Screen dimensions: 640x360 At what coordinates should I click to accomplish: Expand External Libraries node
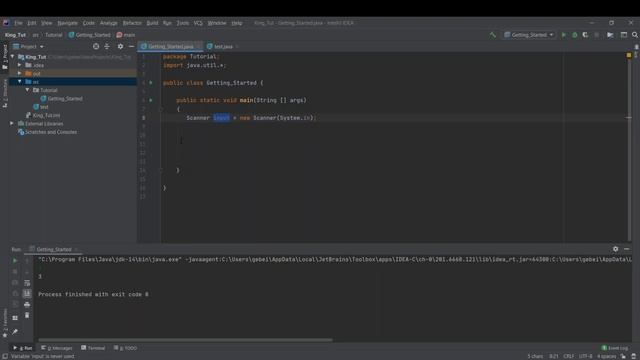click(x=12, y=123)
